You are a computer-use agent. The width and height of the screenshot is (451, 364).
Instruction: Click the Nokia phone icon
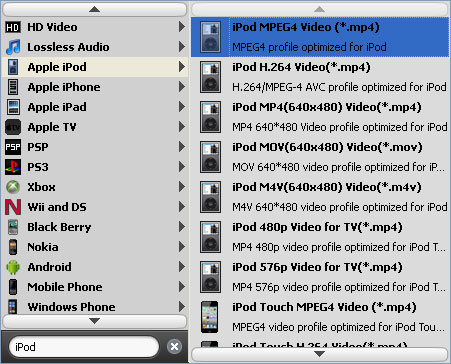coord(13,247)
